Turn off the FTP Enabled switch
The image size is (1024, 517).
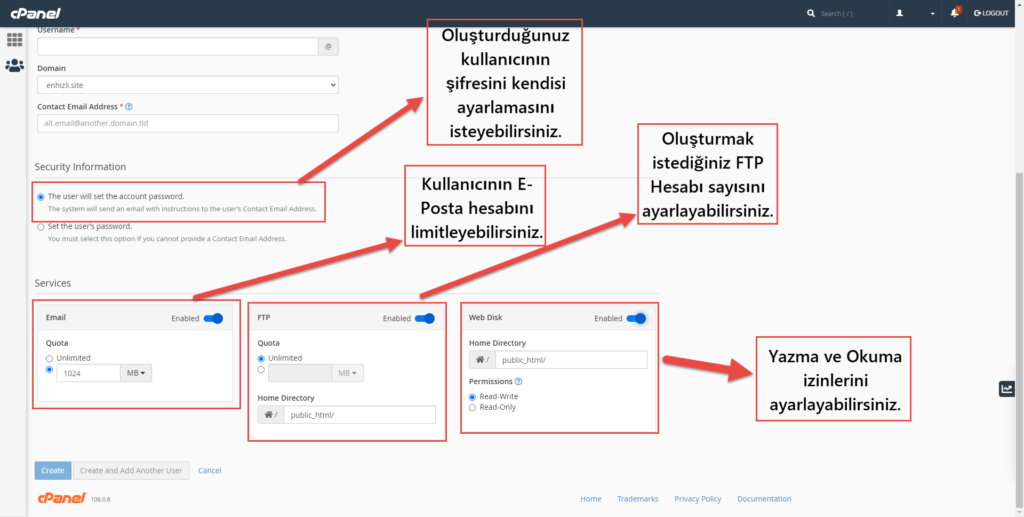[x=425, y=318]
